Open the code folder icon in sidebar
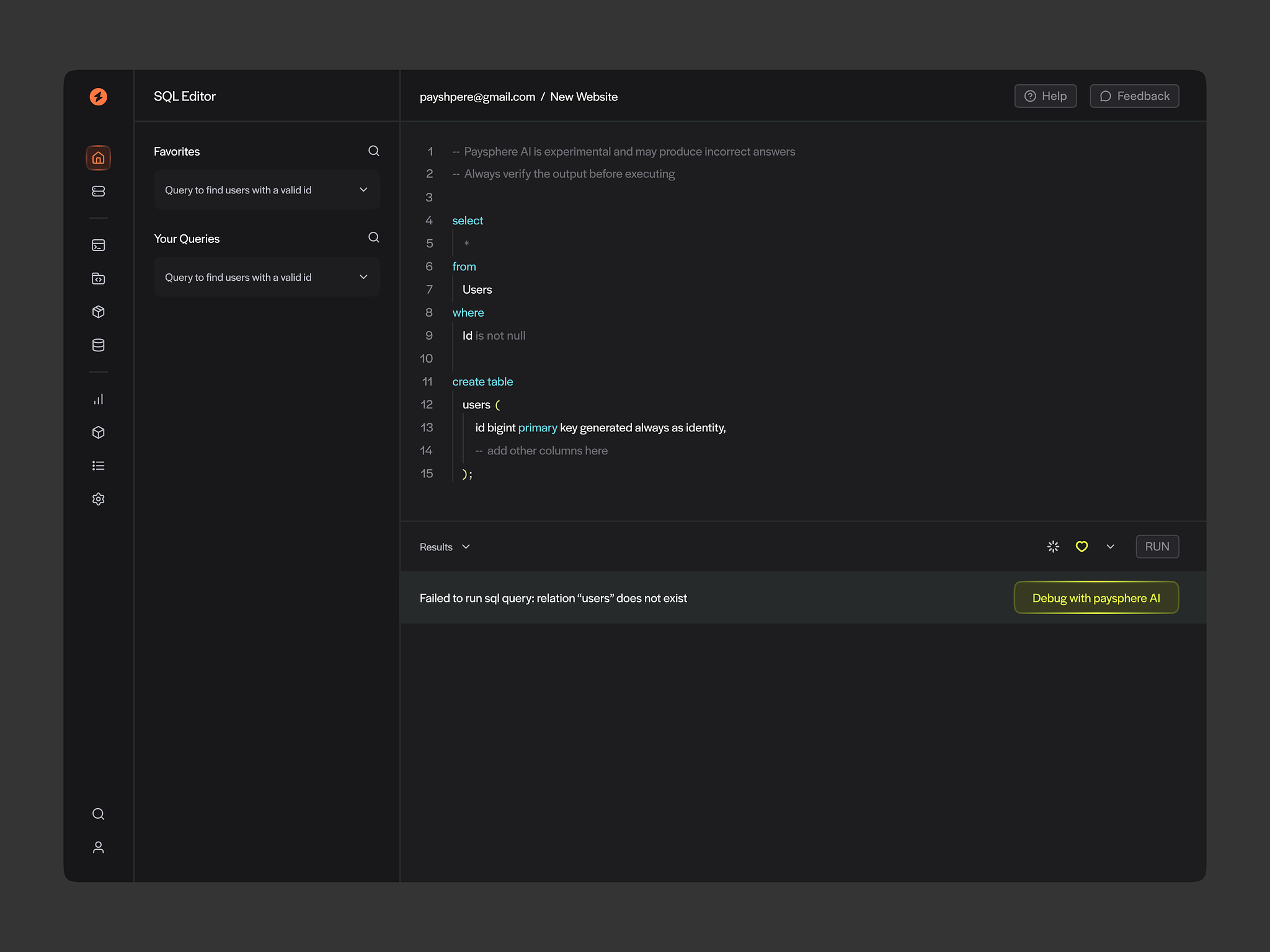This screenshot has width=1270, height=952. pyautogui.click(x=98, y=278)
